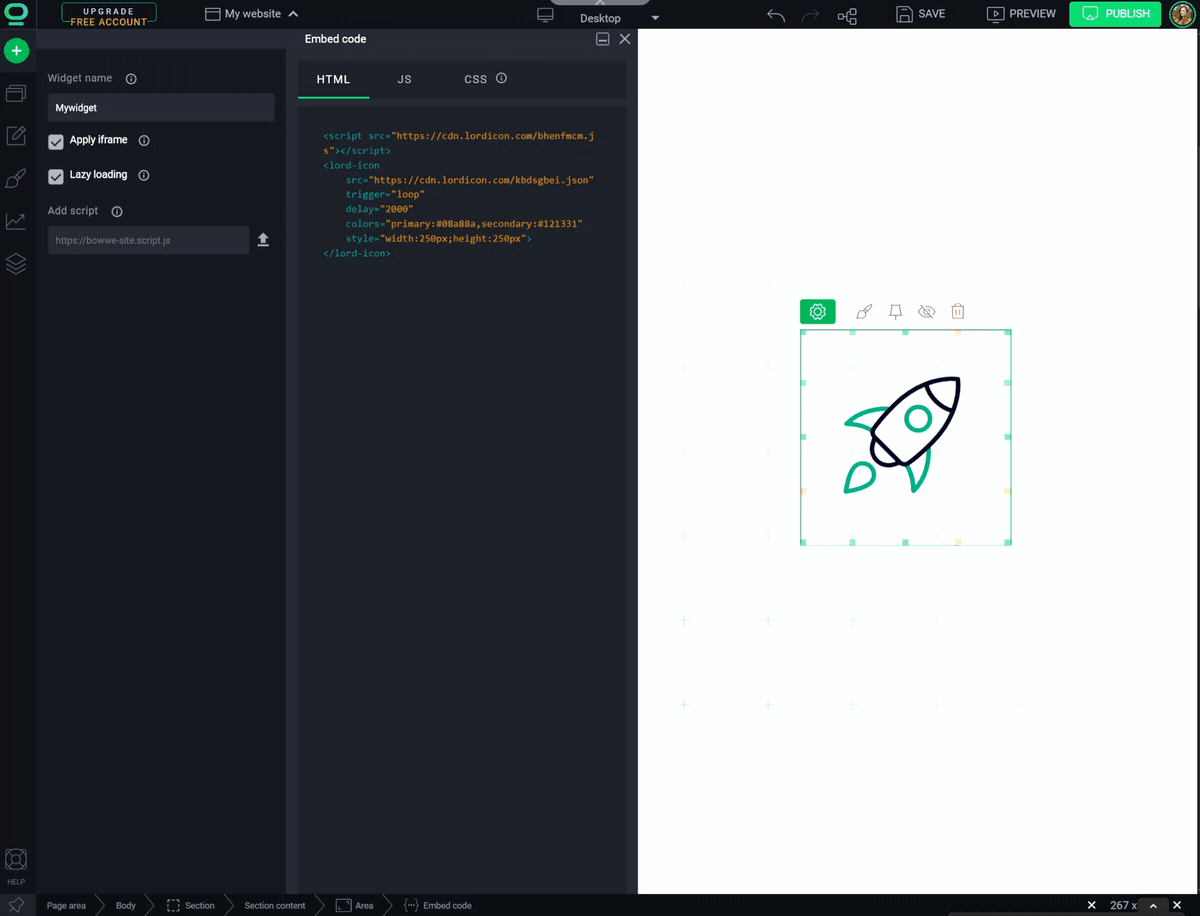Viewport: 1200px width, 916px height.
Task: Go to Page area in the breadcrumb
Action: point(66,906)
